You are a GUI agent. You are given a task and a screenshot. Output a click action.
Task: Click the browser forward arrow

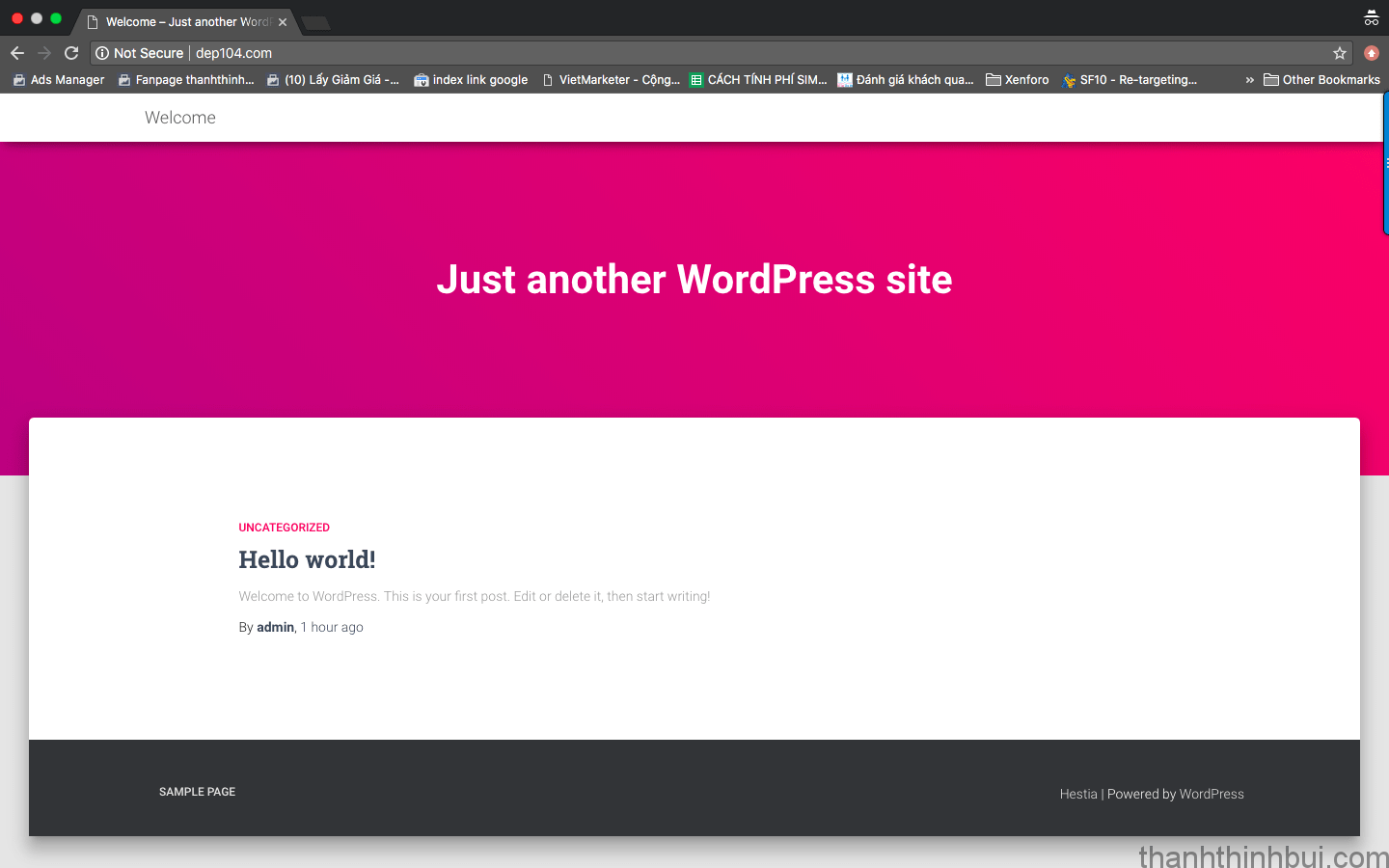pyautogui.click(x=44, y=53)
